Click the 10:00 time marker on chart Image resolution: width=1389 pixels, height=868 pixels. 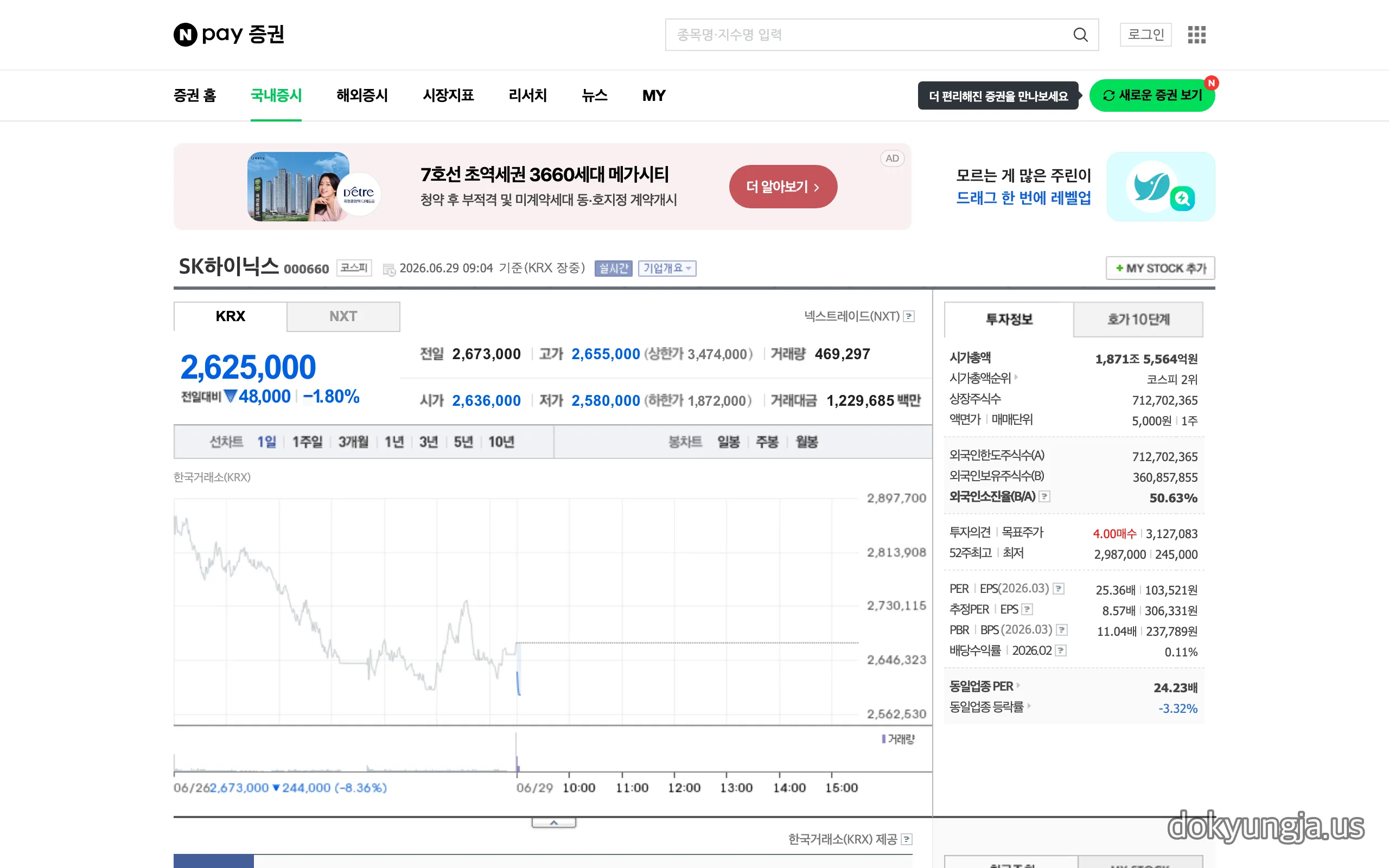(578, 788)
